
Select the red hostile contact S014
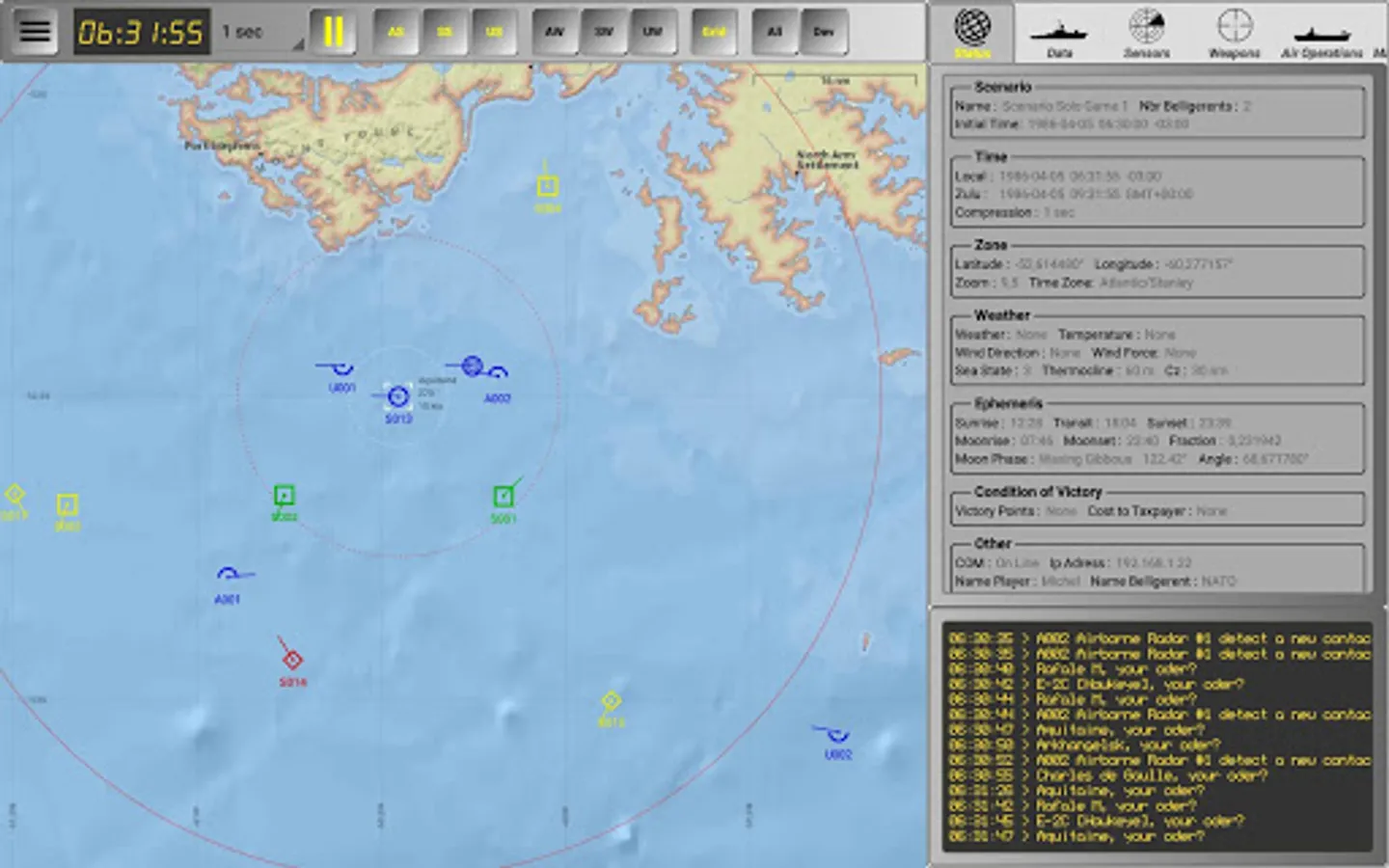292,661
